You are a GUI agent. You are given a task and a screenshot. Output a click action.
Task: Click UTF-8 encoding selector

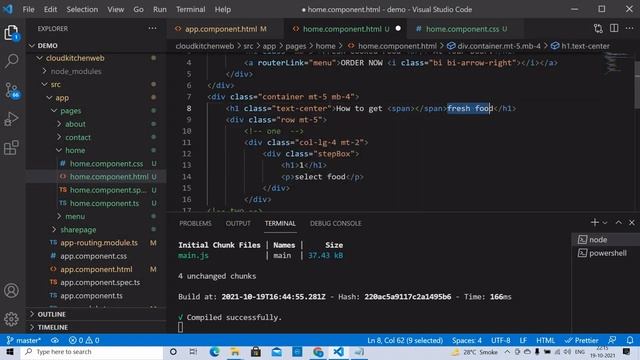pyautogui.click(x=500, y=340)
